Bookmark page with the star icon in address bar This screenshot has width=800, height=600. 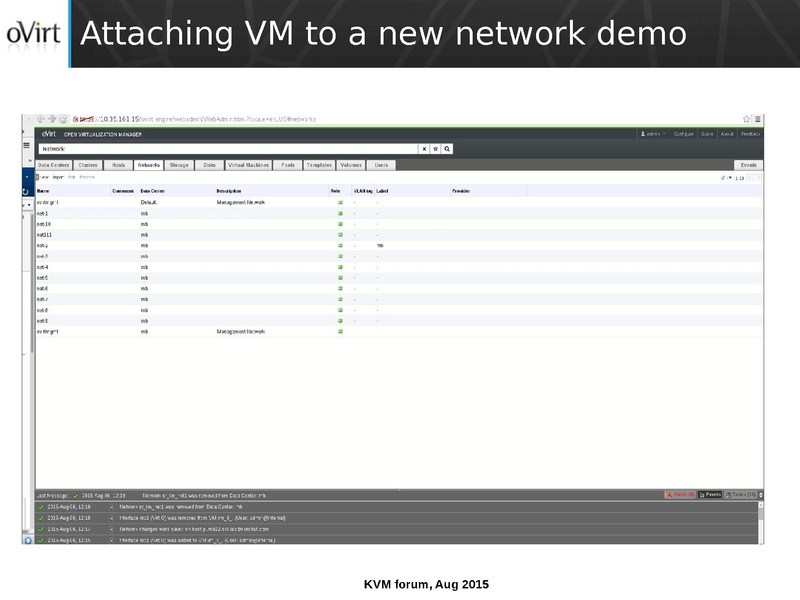click(747, 119)
